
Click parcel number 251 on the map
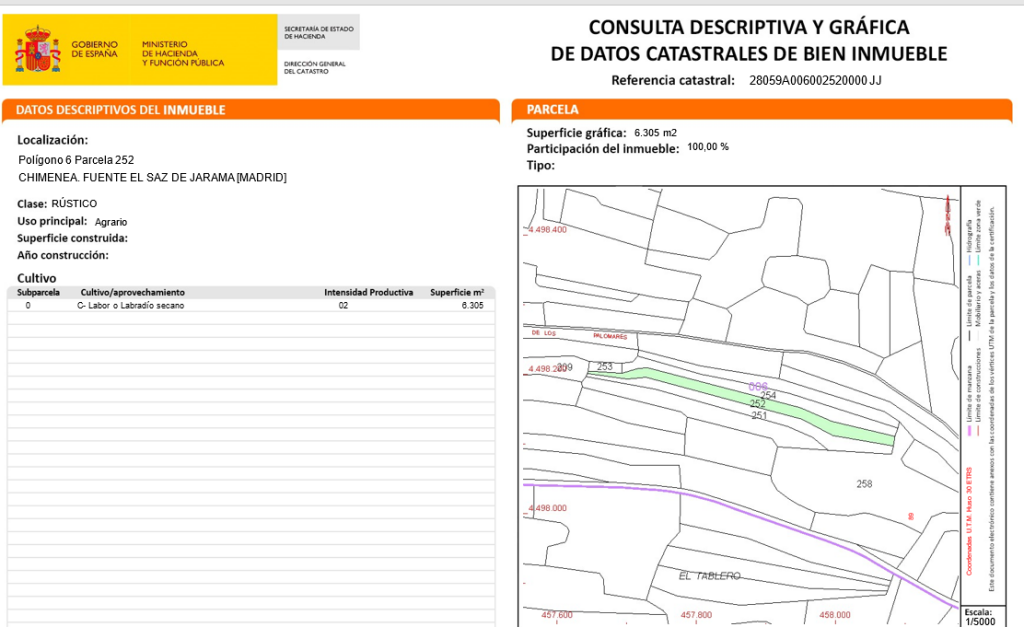coord(759,415)
